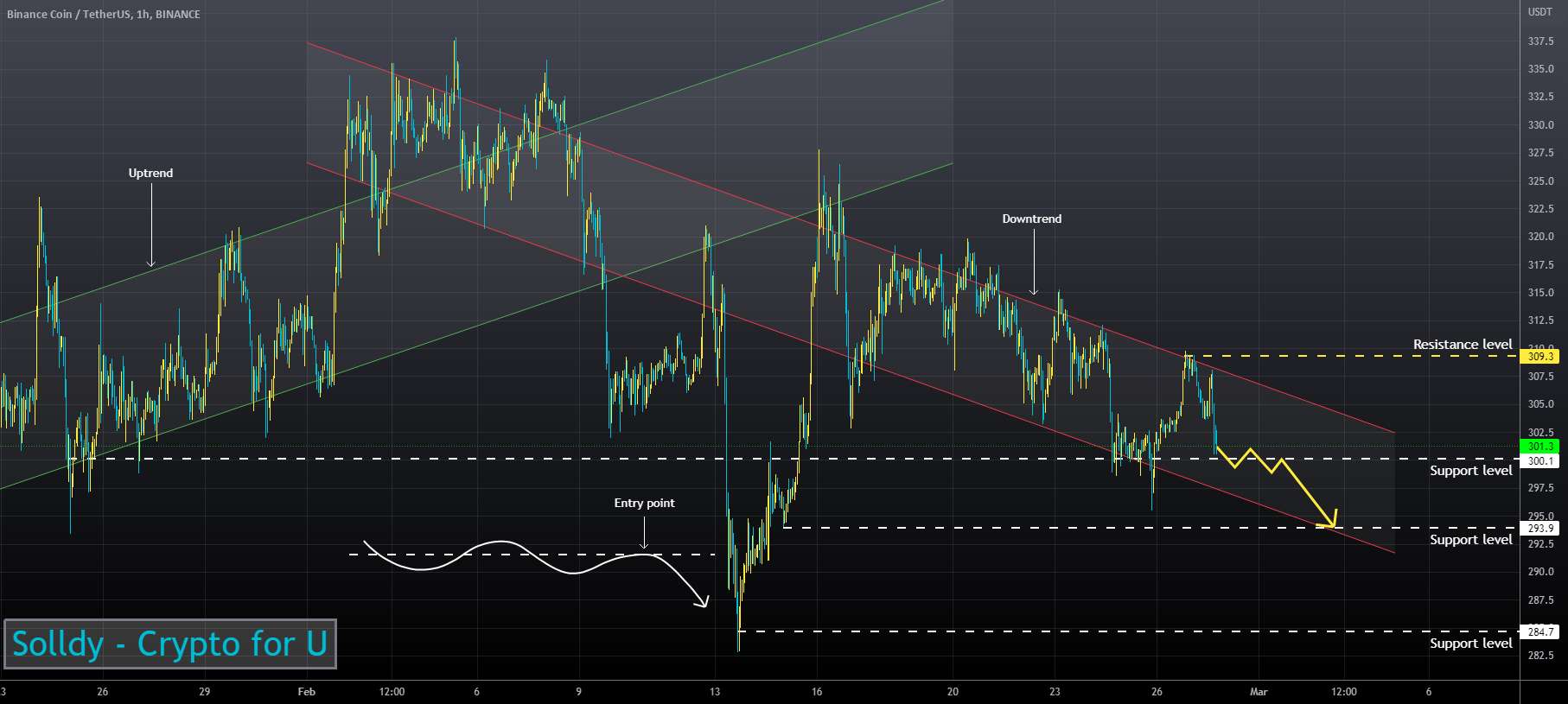This screenshot has width=1568, height=704.
Task: Click the 337.5 price axis value
Action: tap(1541, 41)
